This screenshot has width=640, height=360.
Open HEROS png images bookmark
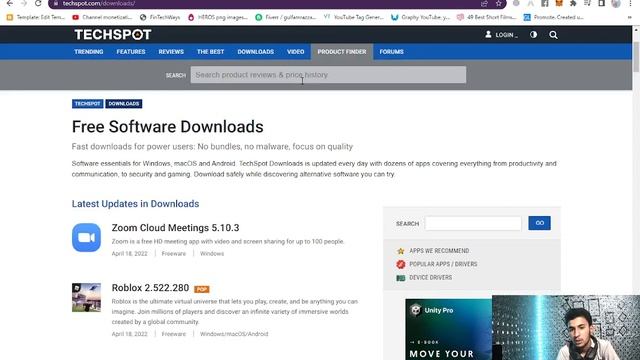click(x=218, y=17)
